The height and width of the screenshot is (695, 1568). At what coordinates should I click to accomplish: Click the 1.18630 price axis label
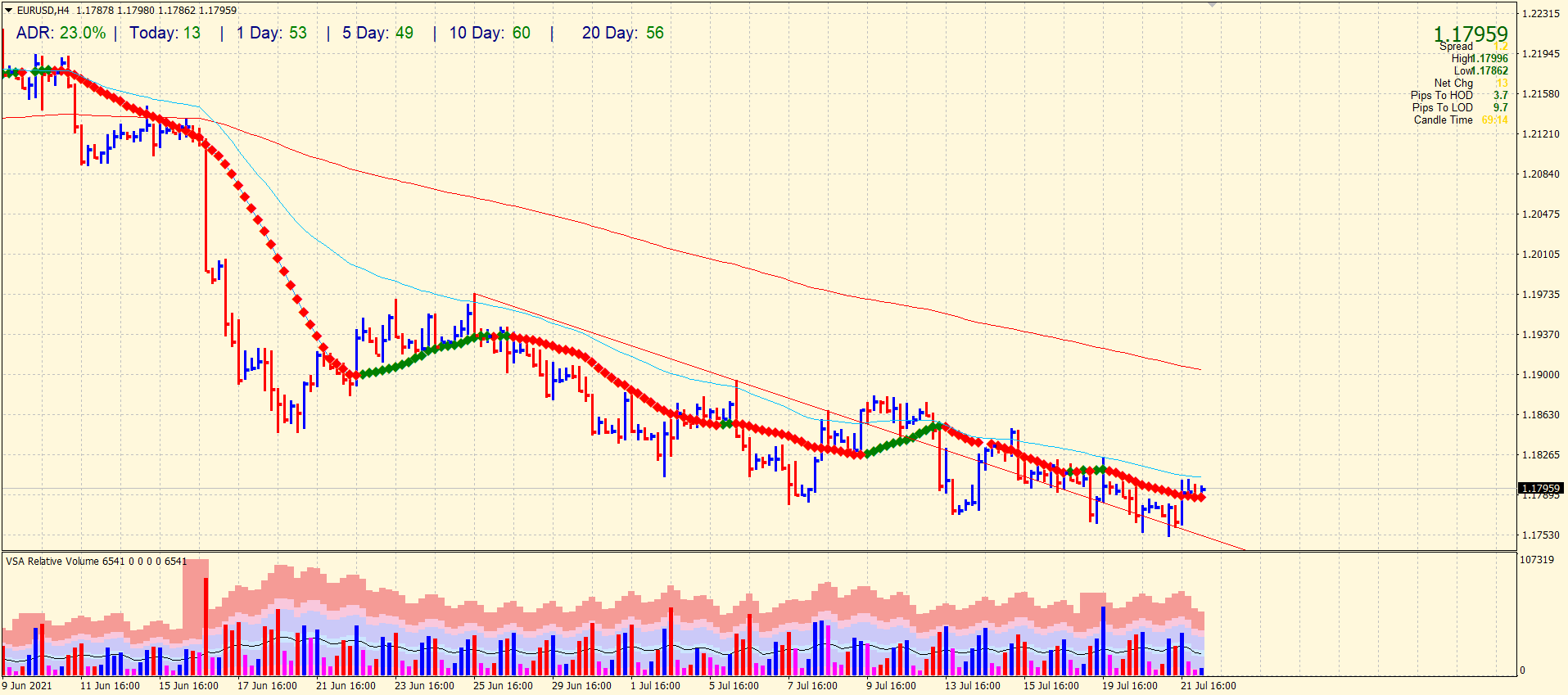1540,415
